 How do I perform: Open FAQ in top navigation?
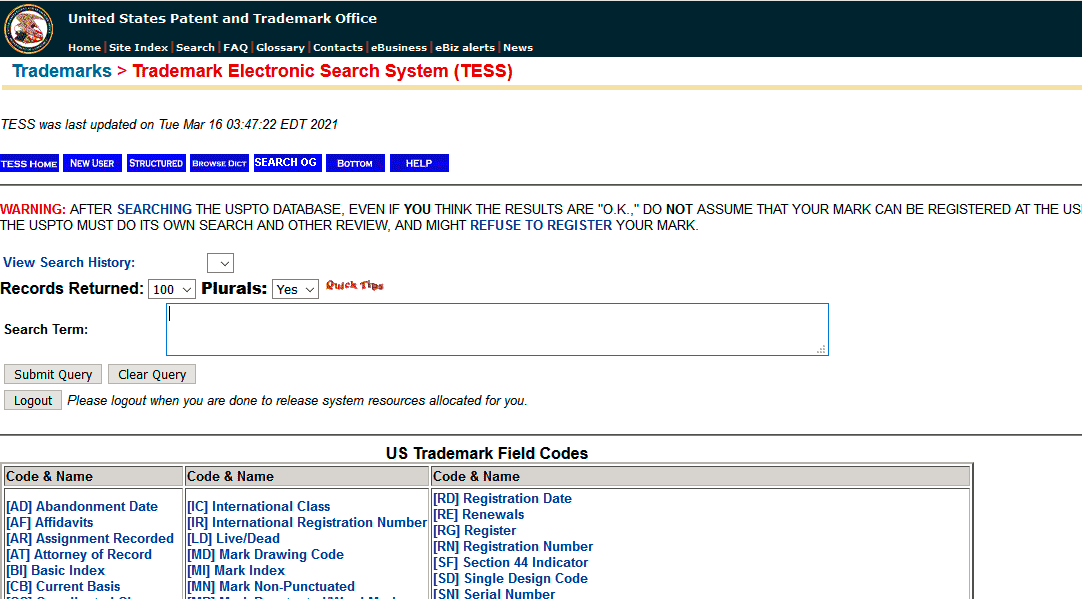(x=235, y=48)
